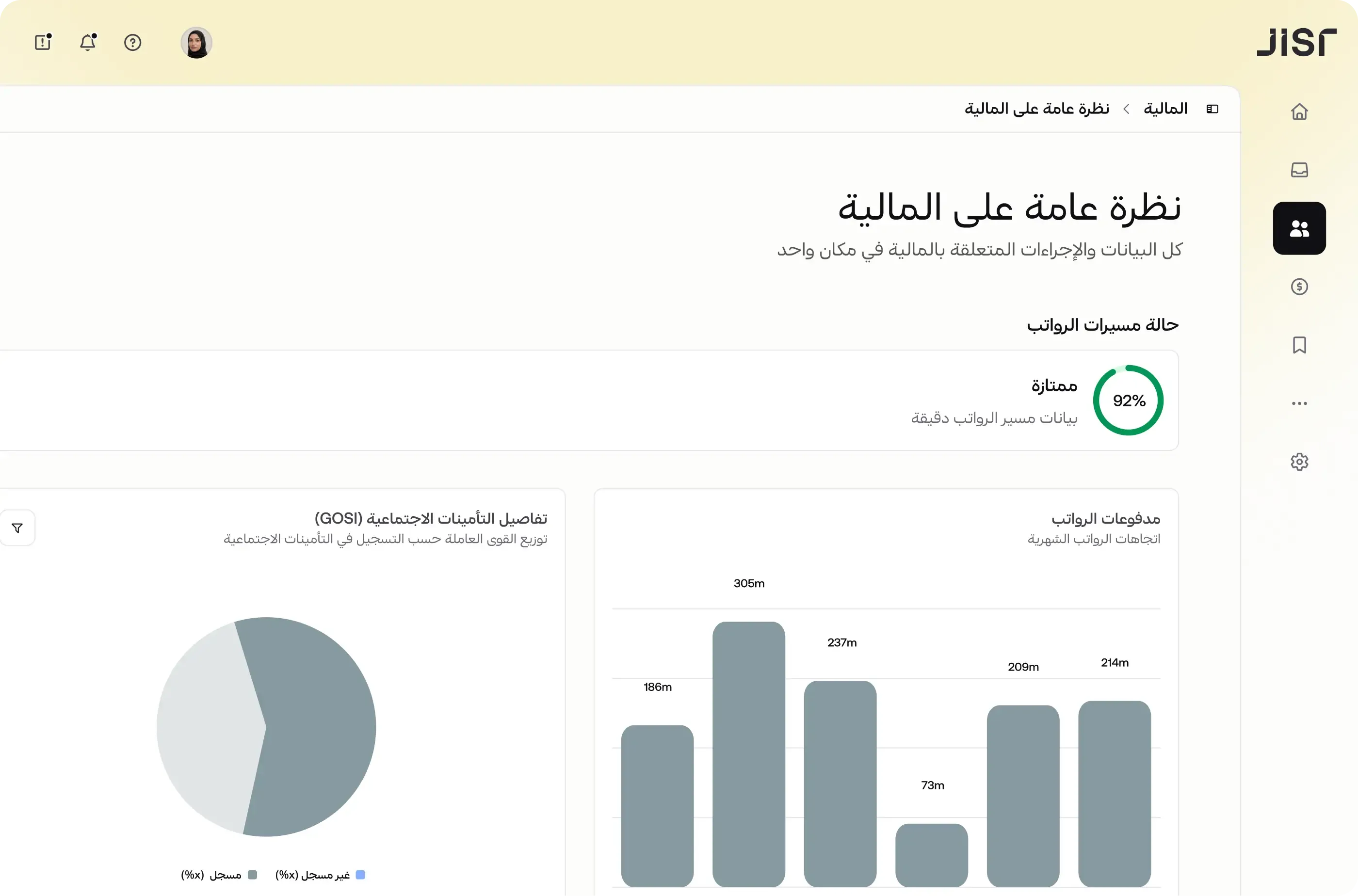1358x896 pixels.
Task: Click the 305m value label
Action: pos(749,583)
